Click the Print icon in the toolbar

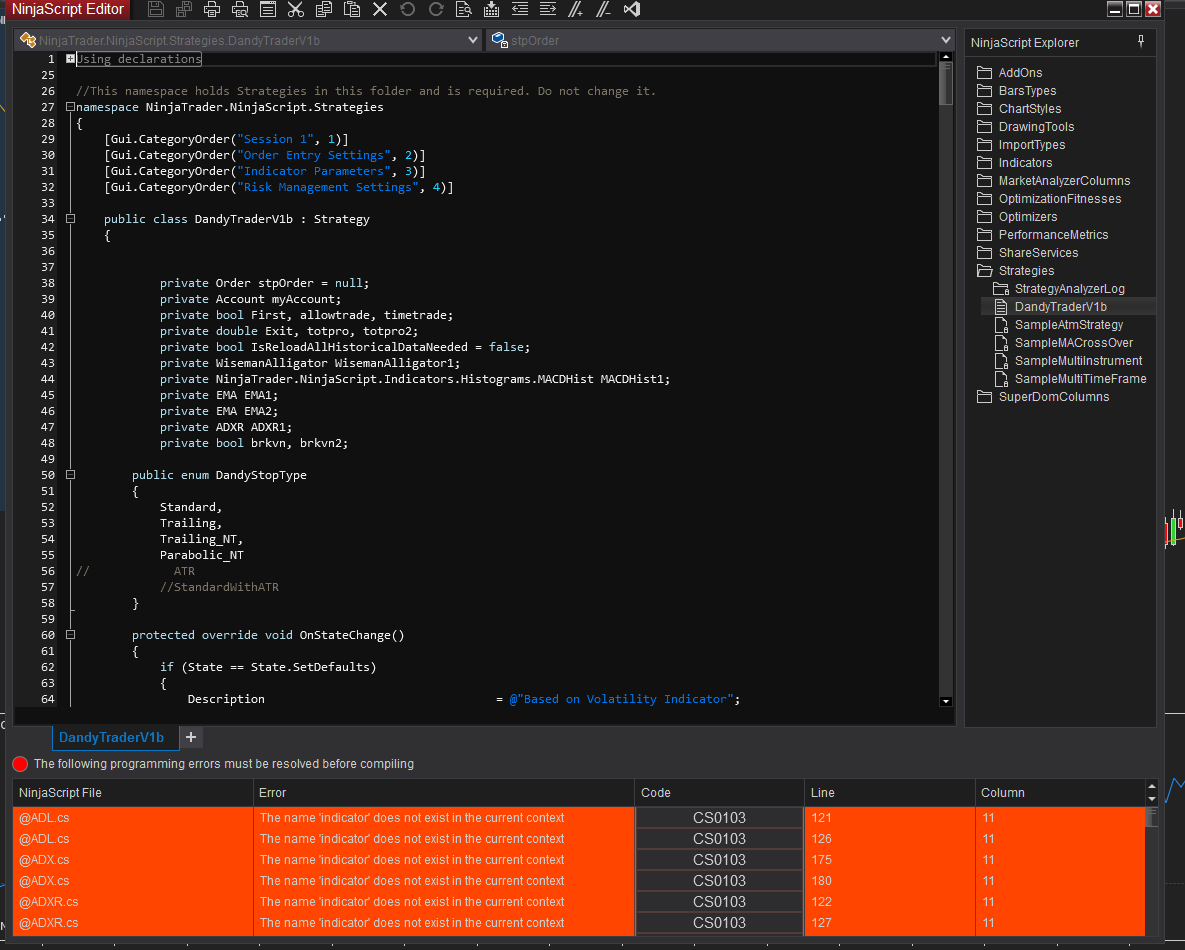pyautogui.click(x=211, y=10)
